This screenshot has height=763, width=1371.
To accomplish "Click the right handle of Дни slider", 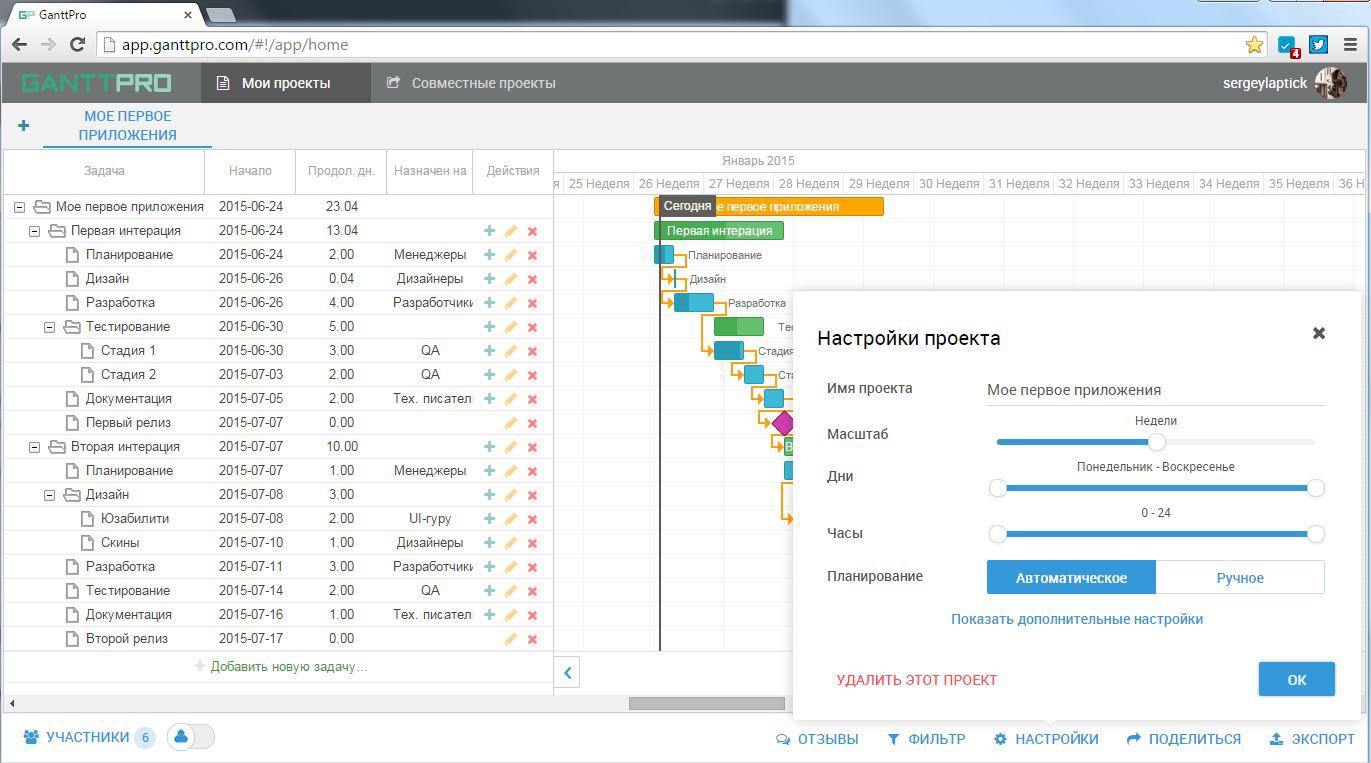I will pos(1316,488).
